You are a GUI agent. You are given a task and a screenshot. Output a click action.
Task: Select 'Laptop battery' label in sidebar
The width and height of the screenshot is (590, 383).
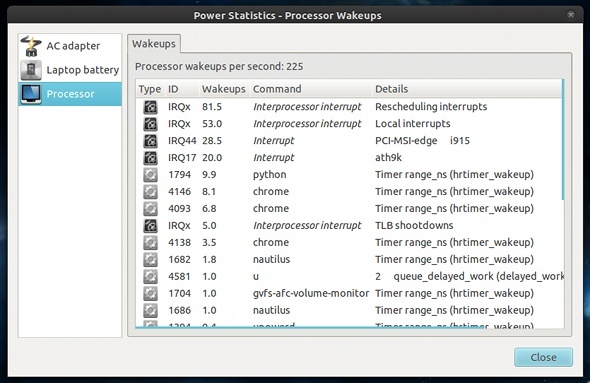83,70
